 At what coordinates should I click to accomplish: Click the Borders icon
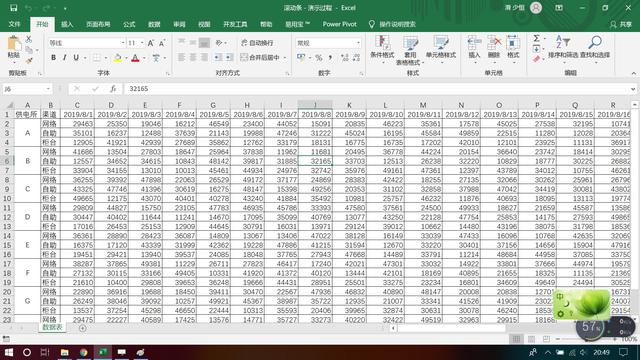pyautogui.click(x=96, y=58)
